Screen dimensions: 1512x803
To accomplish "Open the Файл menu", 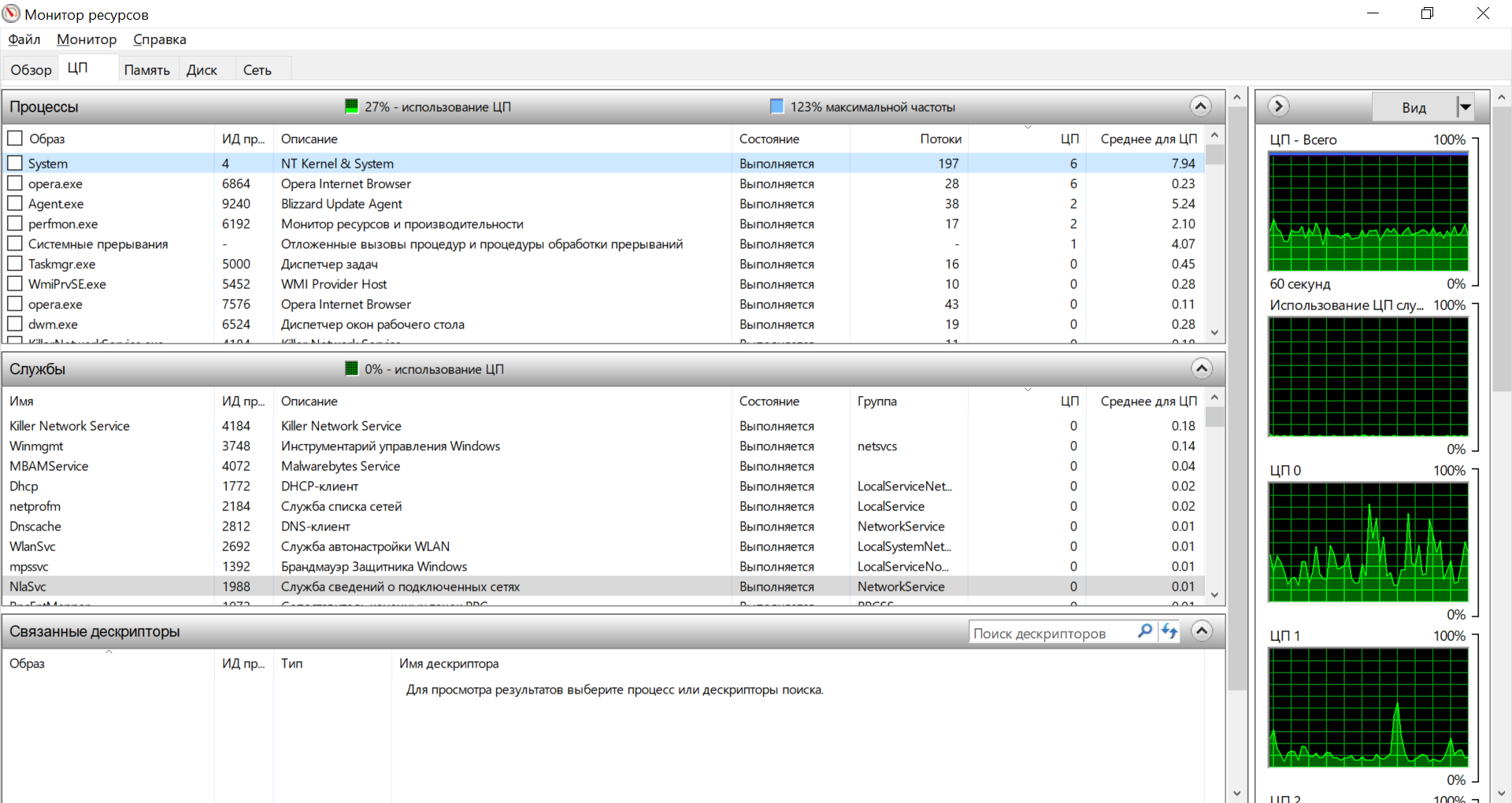I will click(x=24, y=39).
